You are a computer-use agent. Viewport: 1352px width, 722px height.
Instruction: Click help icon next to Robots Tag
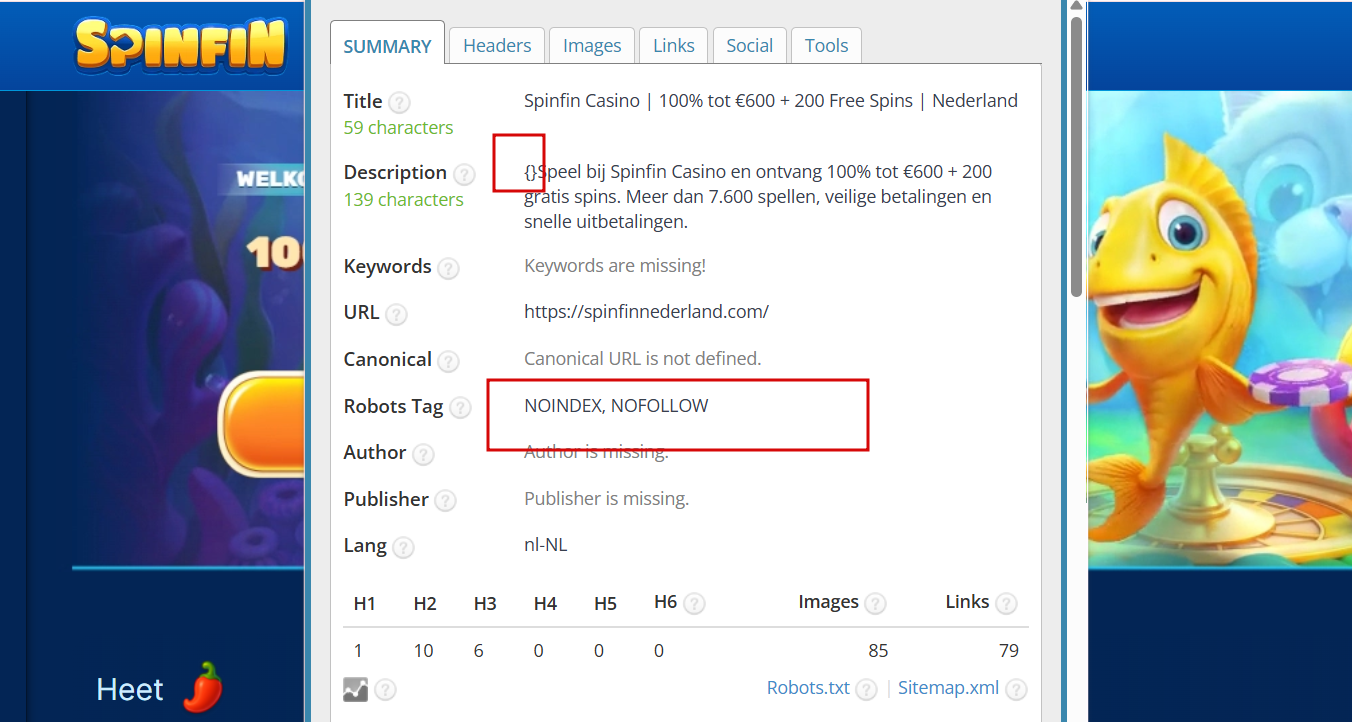[460, 408]
